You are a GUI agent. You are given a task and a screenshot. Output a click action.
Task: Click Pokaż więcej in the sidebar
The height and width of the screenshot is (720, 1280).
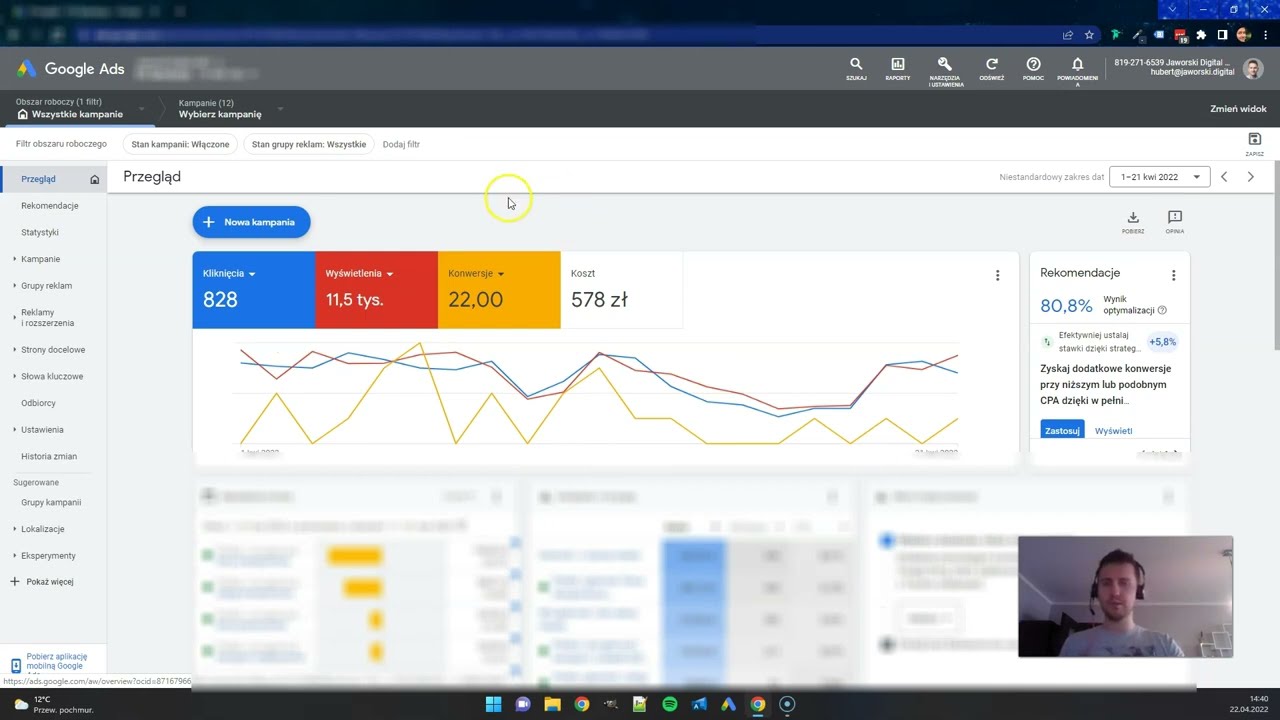(x=42, y=582)
